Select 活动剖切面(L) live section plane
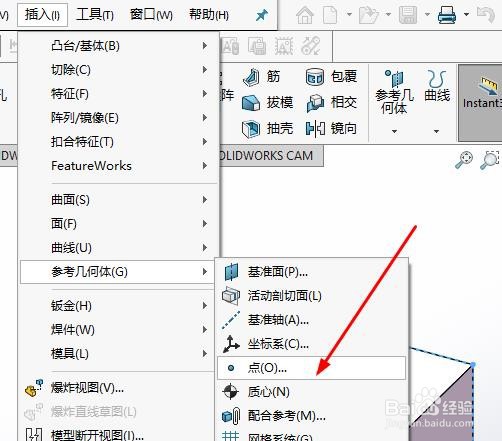 tap(311, 296)
